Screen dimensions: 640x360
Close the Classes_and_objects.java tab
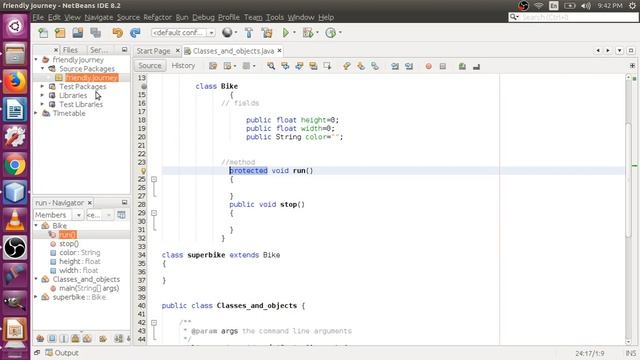pyautogui.click(x=280, y=51)
